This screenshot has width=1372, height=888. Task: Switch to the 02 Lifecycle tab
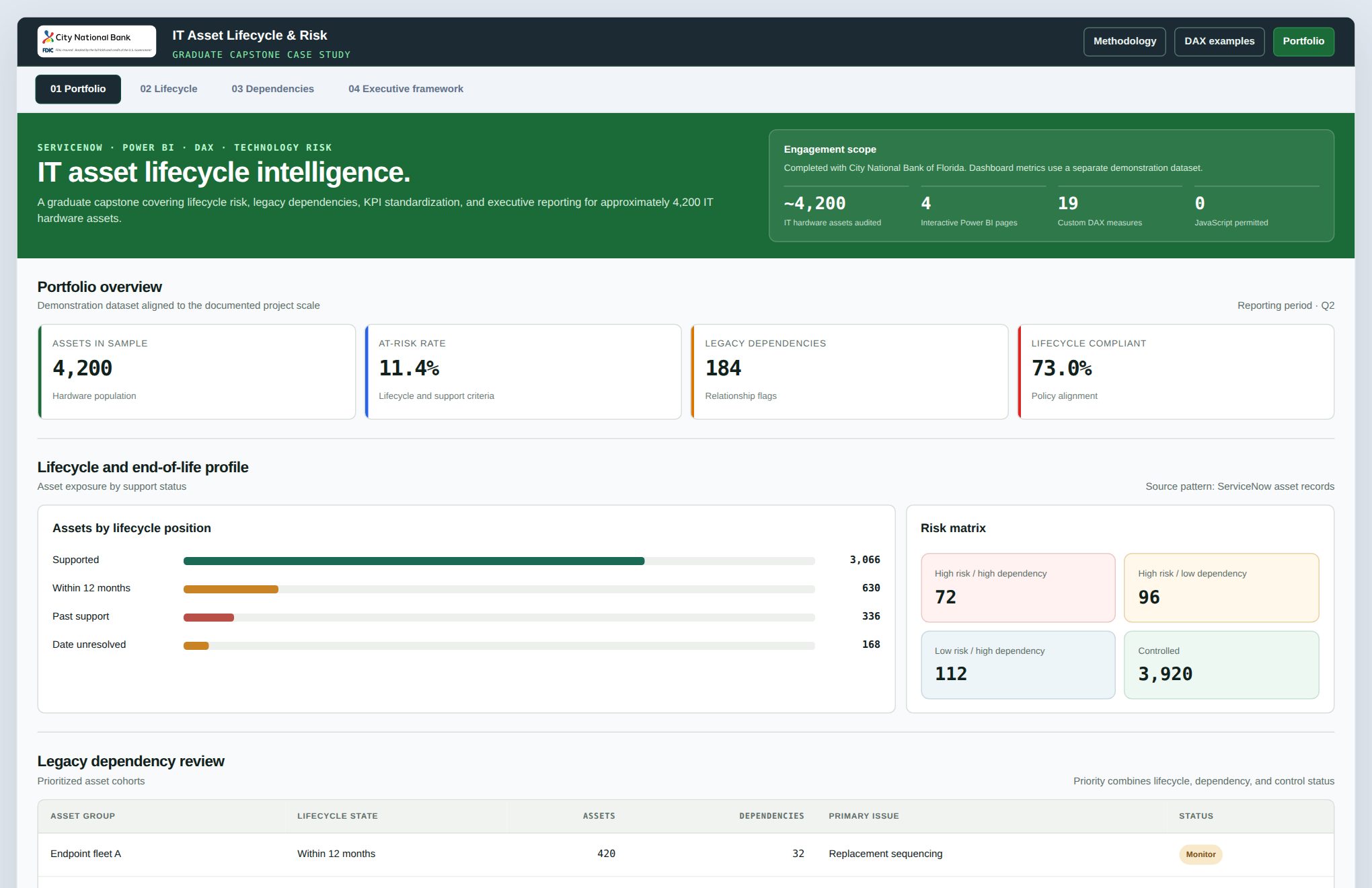[169, 89]
